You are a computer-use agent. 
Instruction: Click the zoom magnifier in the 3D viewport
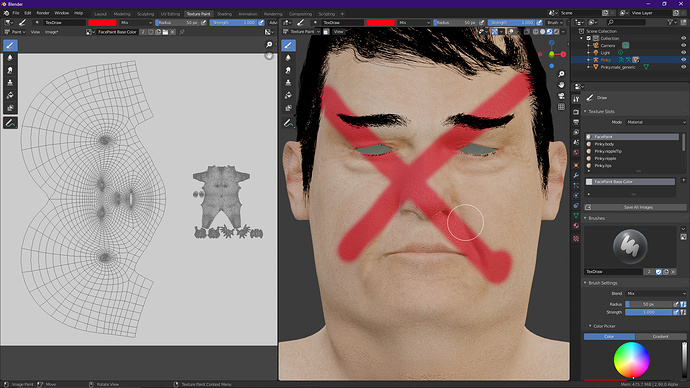pos(561,74)
